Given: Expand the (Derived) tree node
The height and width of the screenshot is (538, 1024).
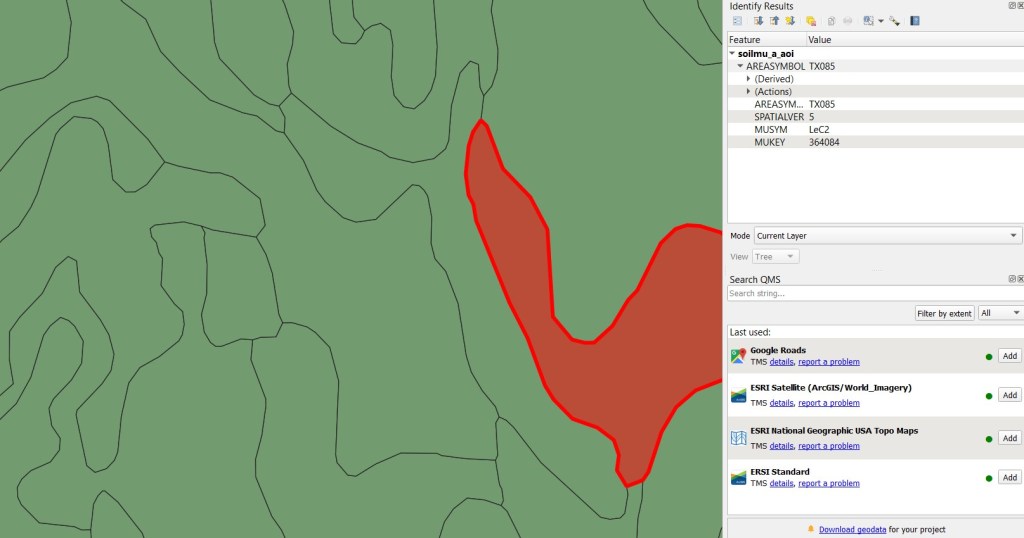Looking at the screenshot, I should click(748, 79).
